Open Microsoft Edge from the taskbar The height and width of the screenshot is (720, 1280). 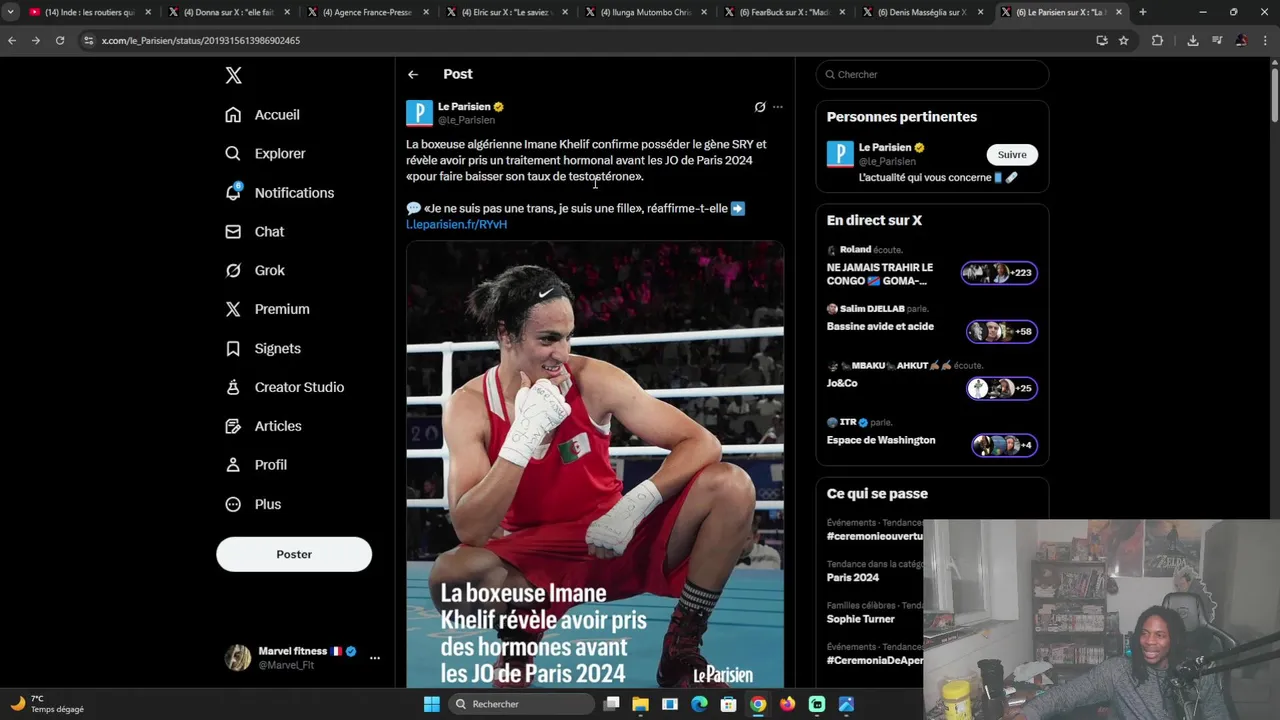699,704
